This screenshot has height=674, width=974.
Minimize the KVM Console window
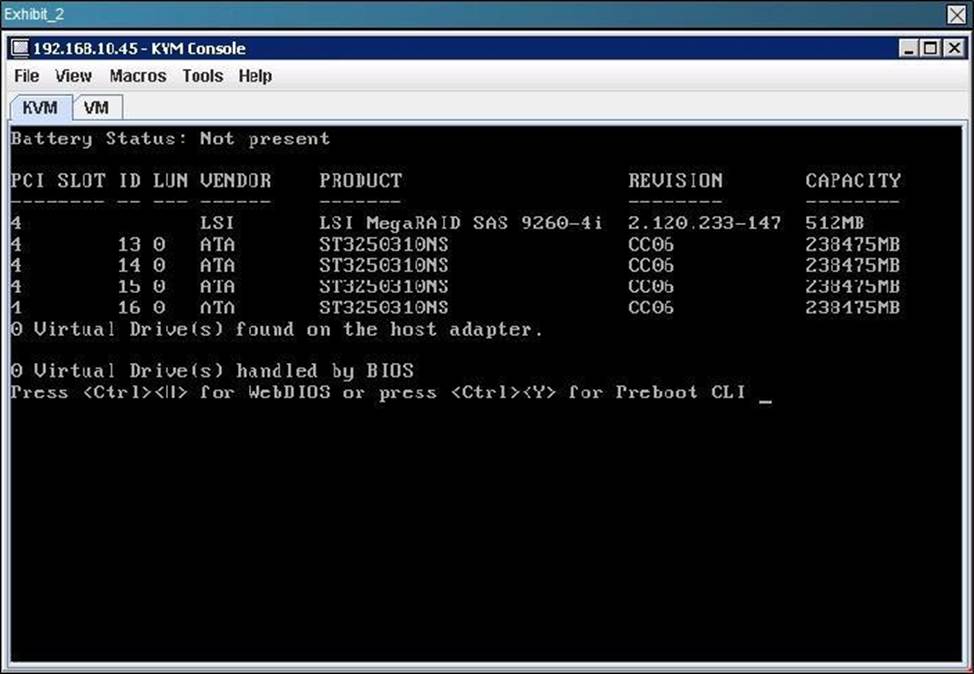coord(909,48)
